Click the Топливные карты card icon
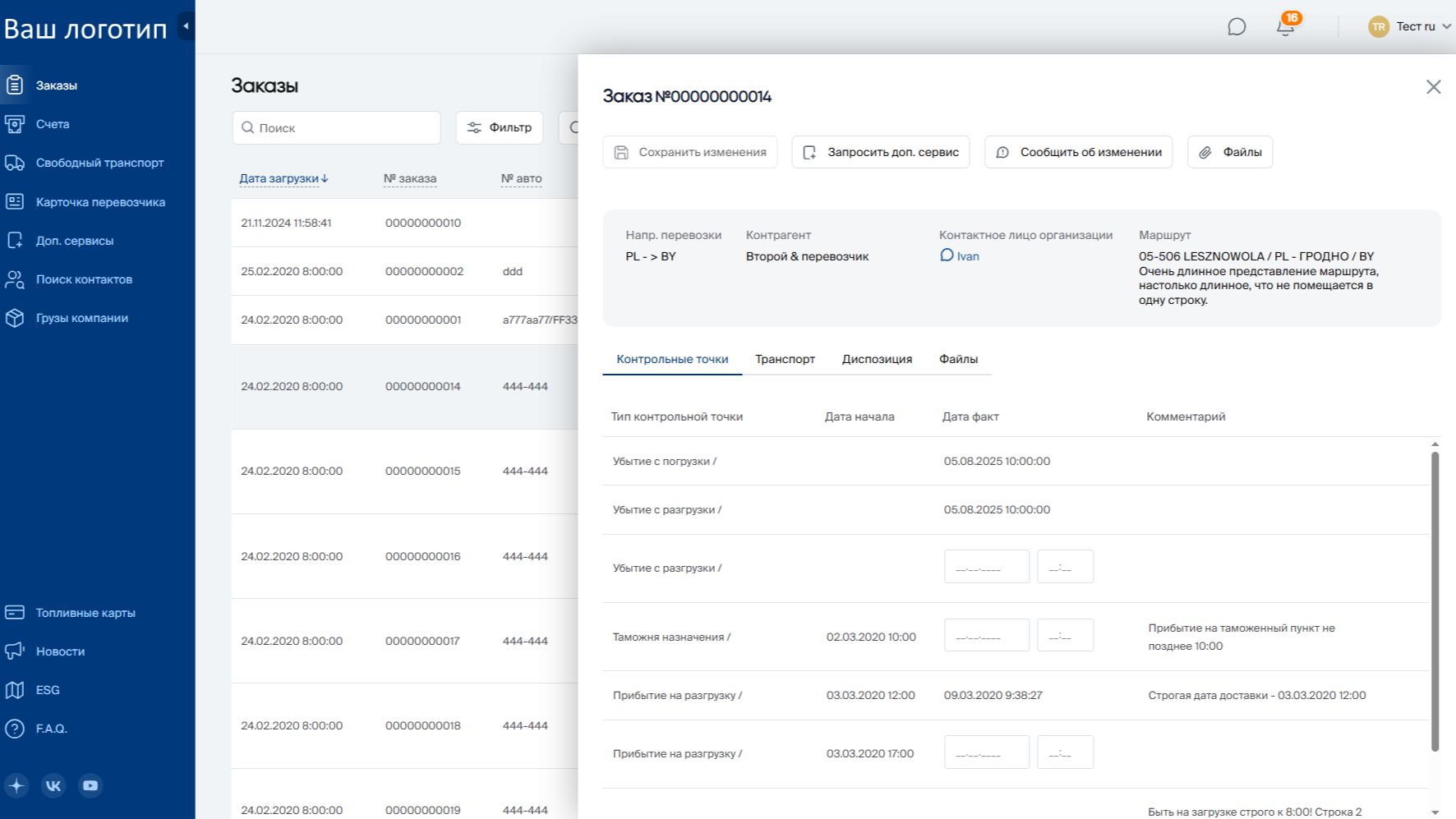The image size is (1456, 819). (x=15, y=613)
